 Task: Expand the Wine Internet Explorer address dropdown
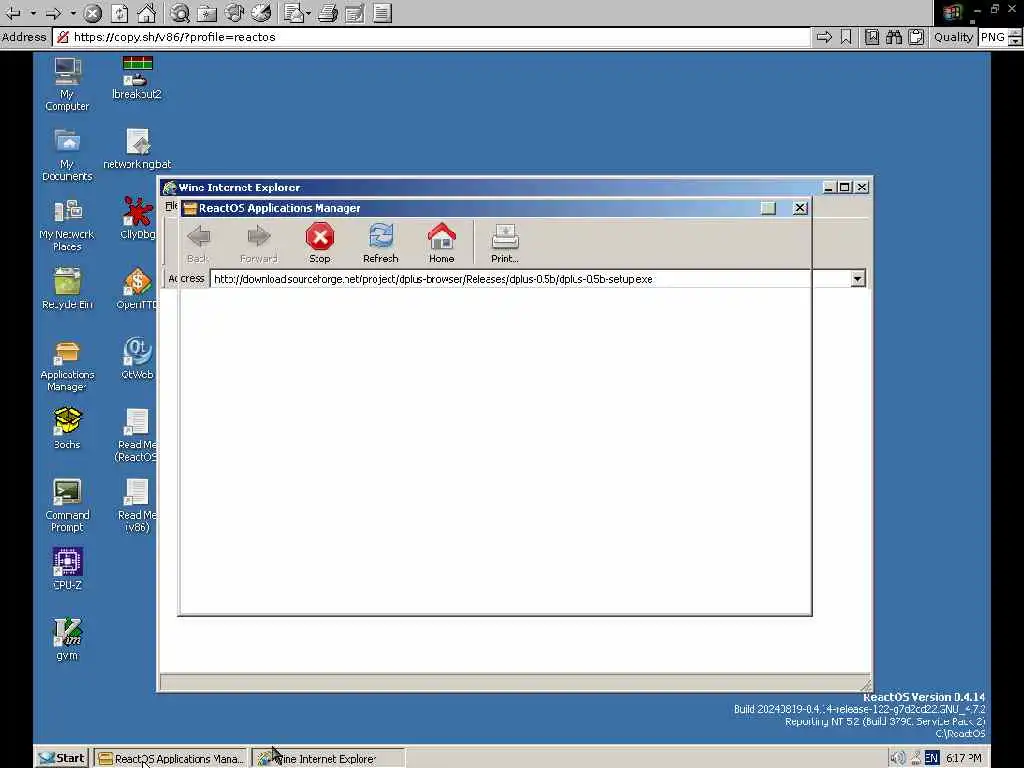click(857, 279)
